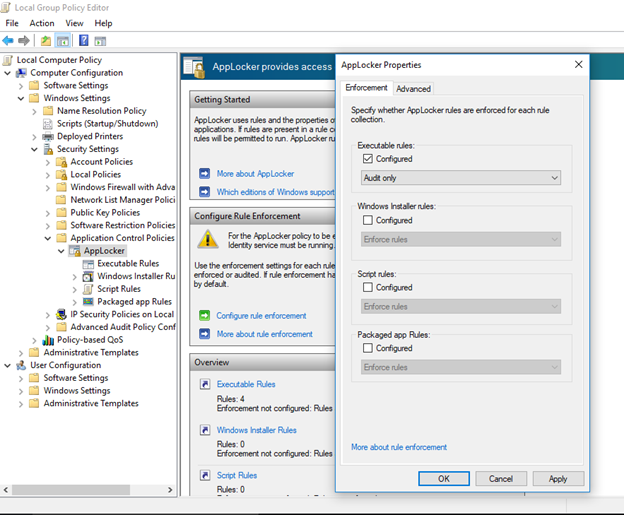Viewport: 624px width, 515px height.
Task: Click the green arrow icon beside Configure rule enforcement
Action: [x=205, y=316]
